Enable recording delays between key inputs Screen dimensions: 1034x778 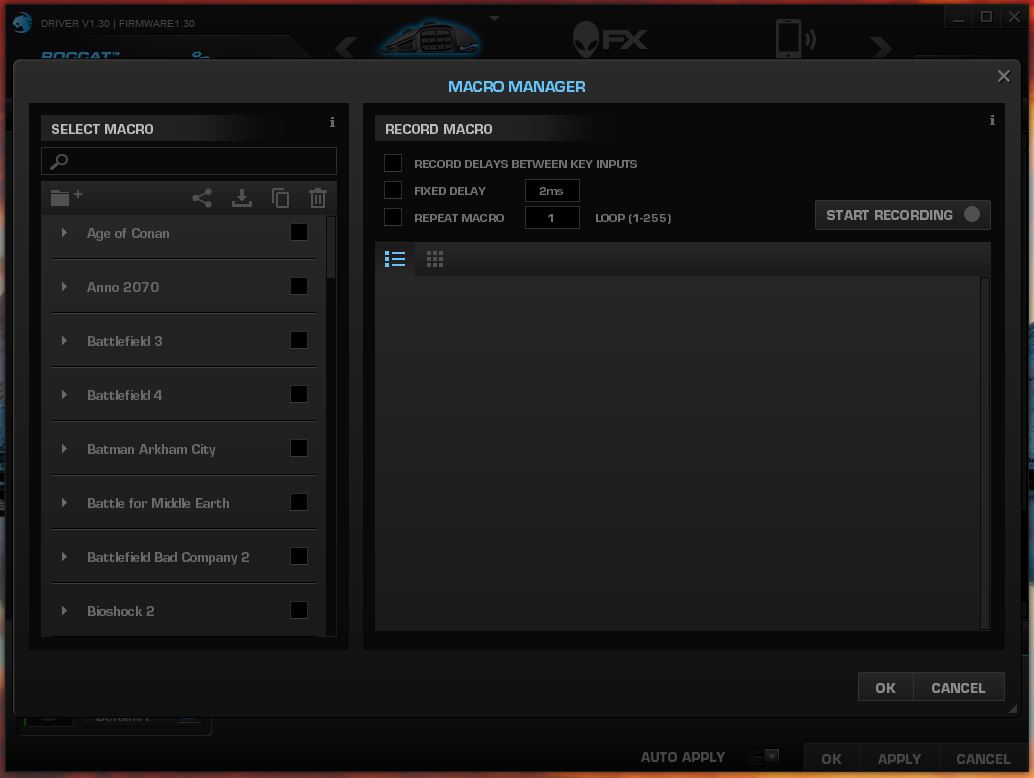(392, 163)
